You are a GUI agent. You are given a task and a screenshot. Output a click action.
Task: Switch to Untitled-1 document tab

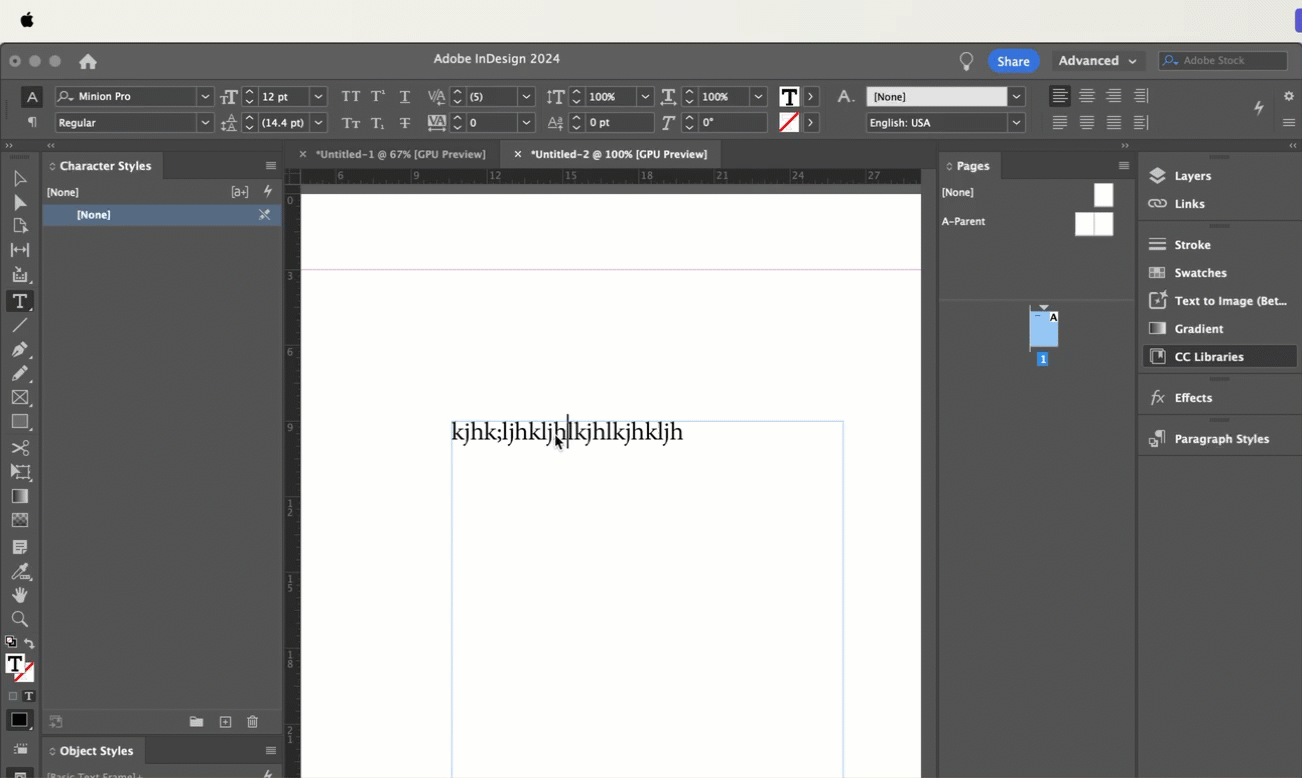[400, 154]
